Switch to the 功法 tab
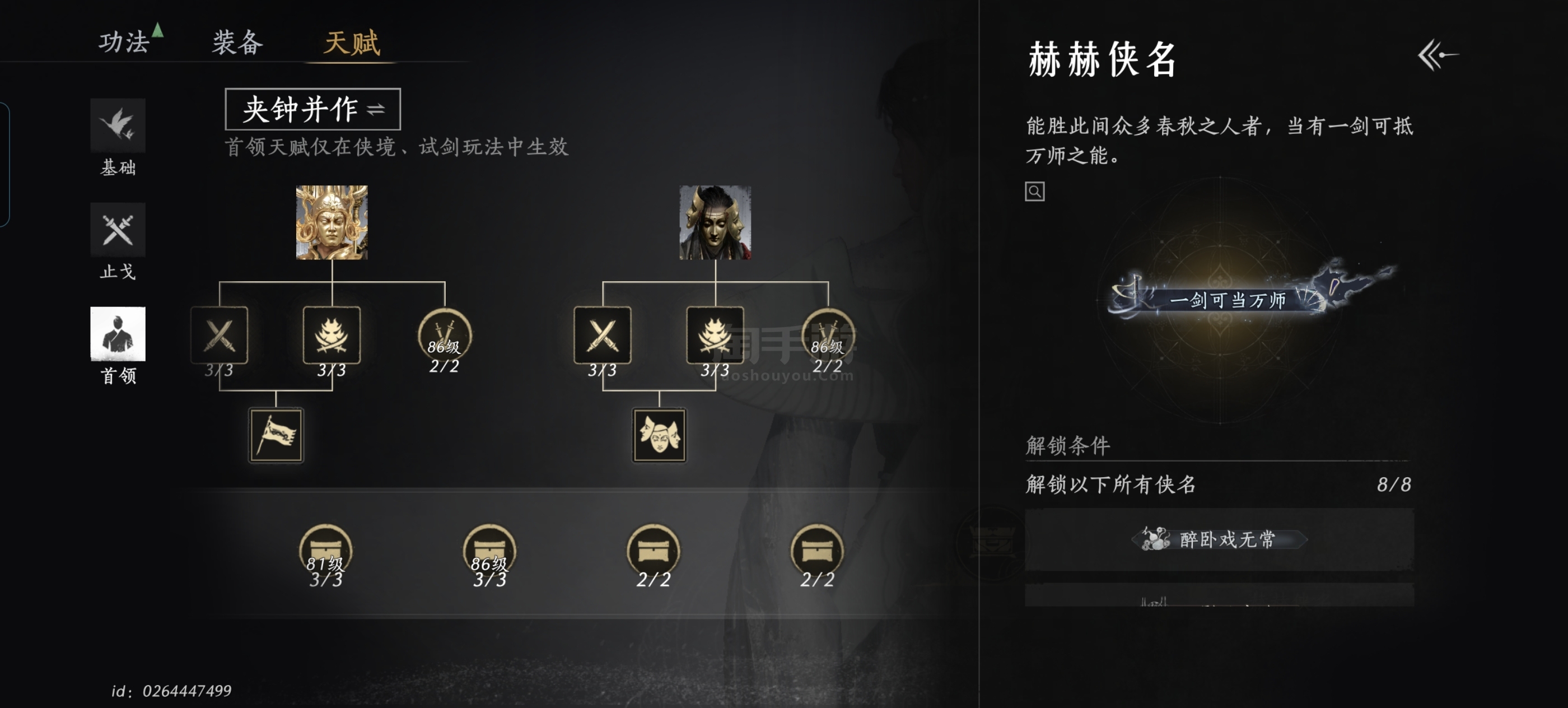1568x708 pixels. pyautogui.click(x=124, y=42)
